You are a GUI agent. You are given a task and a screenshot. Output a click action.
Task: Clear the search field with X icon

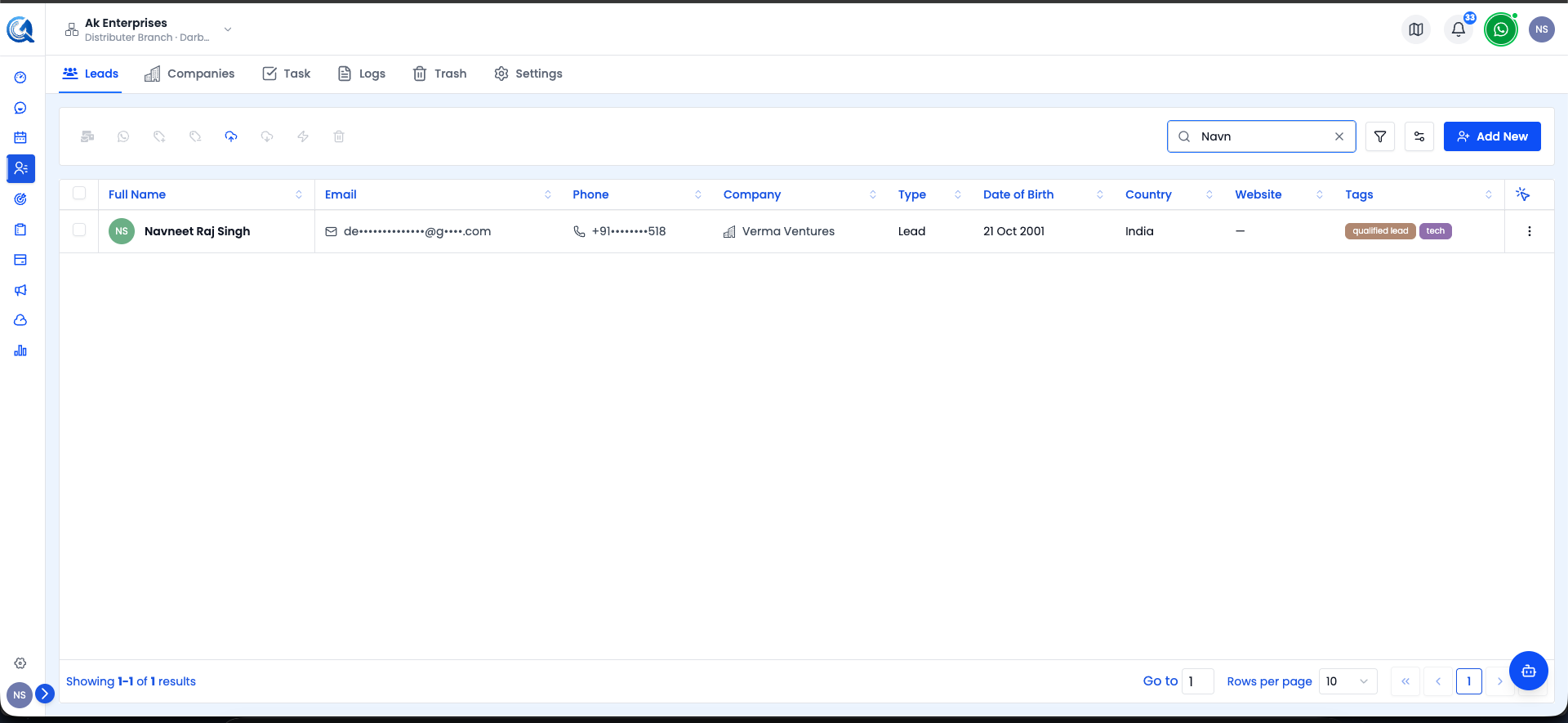tap(1339, 136)
